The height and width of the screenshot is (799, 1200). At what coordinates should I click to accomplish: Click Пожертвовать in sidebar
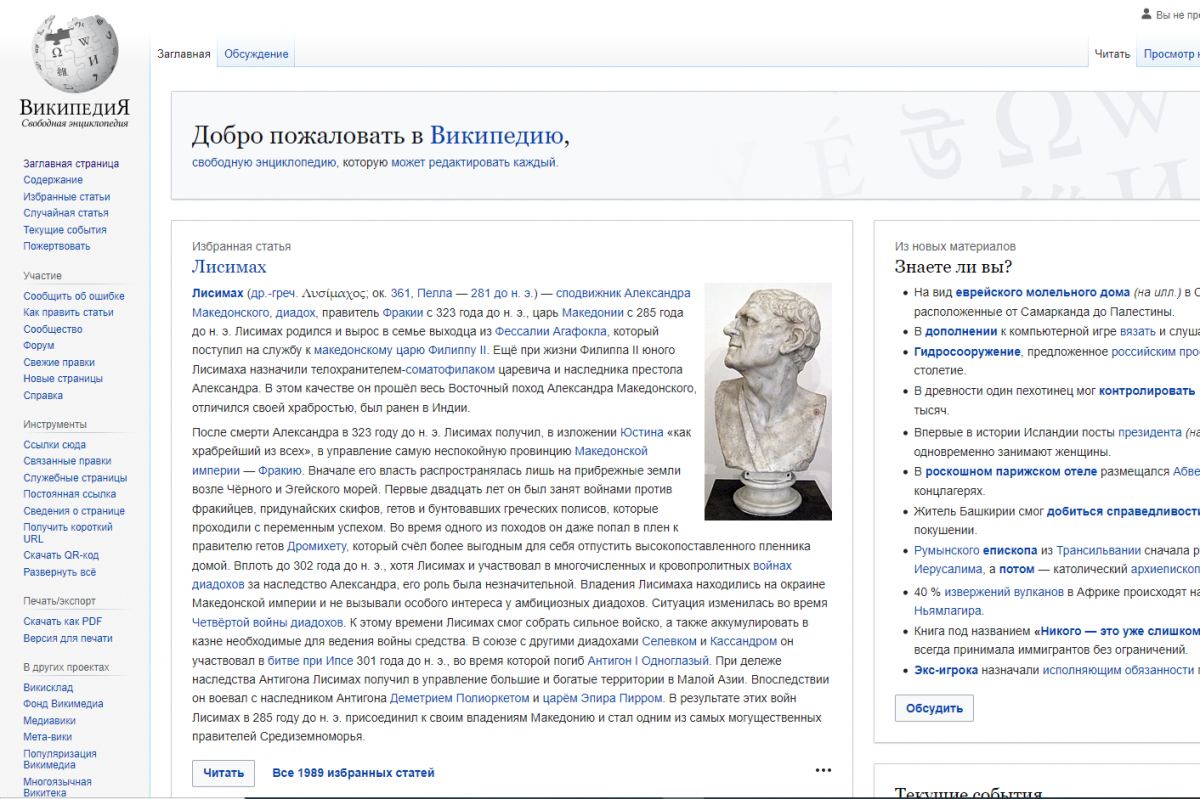pyautogui.click(x=57, y=246)
